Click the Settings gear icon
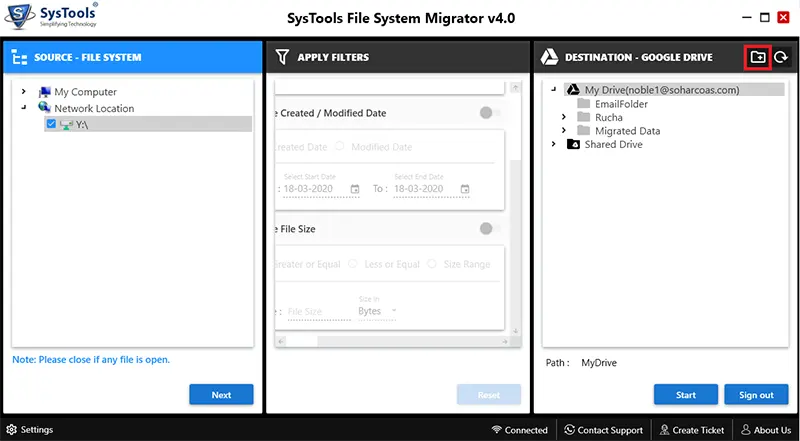The height and width of the screenshot is (441, 800). pos(12,430)
